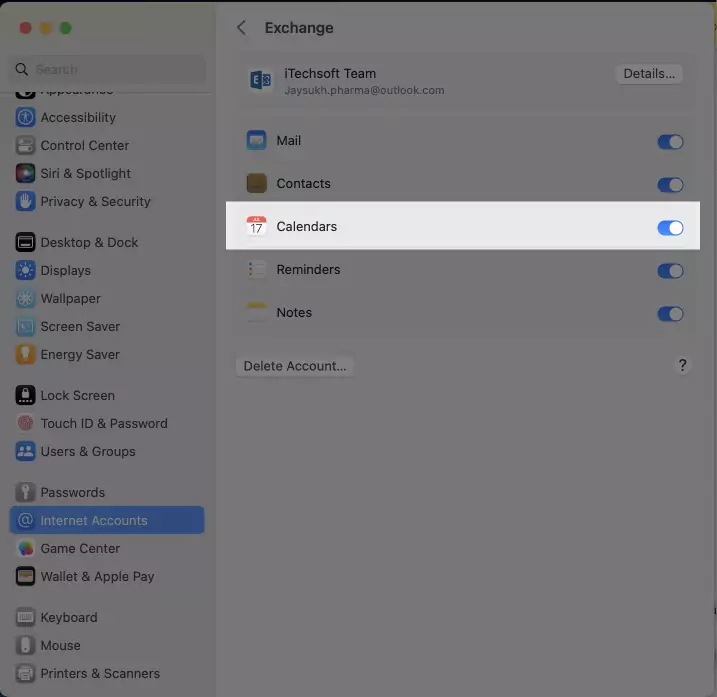
Task: Click the Mail app icon
Action: 257,140
